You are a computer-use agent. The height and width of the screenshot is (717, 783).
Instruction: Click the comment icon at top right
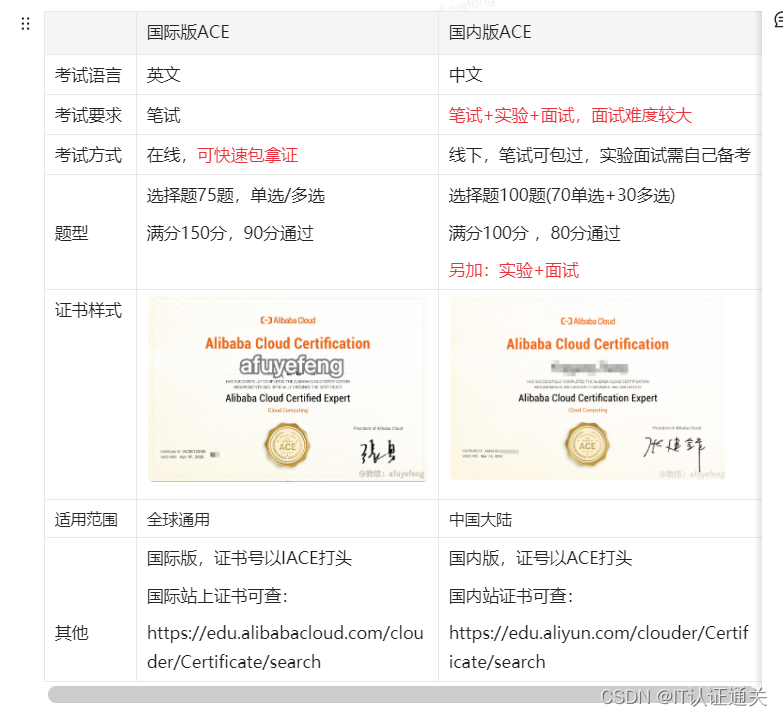tap(779, 20)
